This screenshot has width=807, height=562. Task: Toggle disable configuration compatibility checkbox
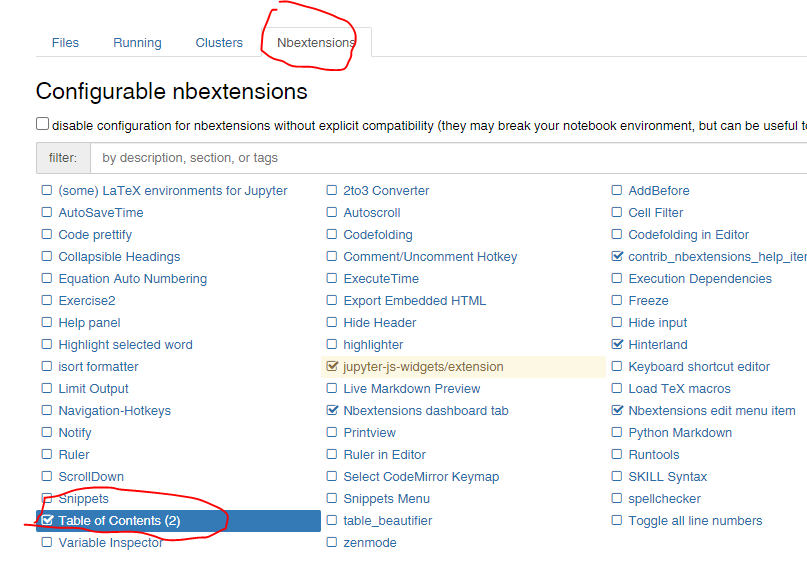[x=43, y=124]
